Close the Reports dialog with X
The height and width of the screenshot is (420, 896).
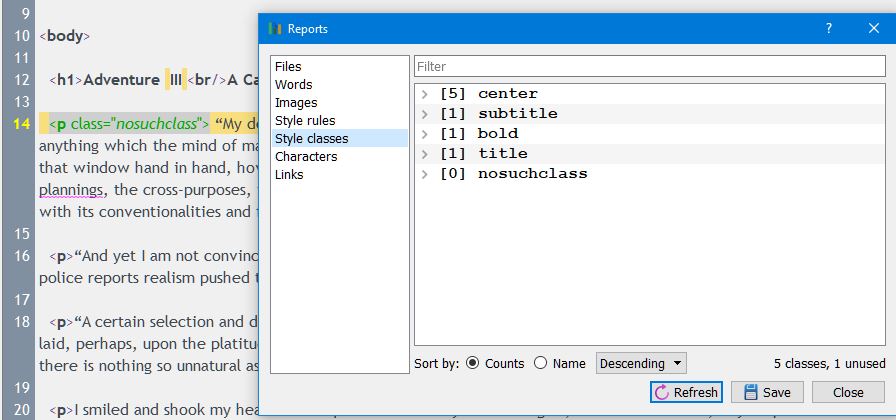(873, 29)
